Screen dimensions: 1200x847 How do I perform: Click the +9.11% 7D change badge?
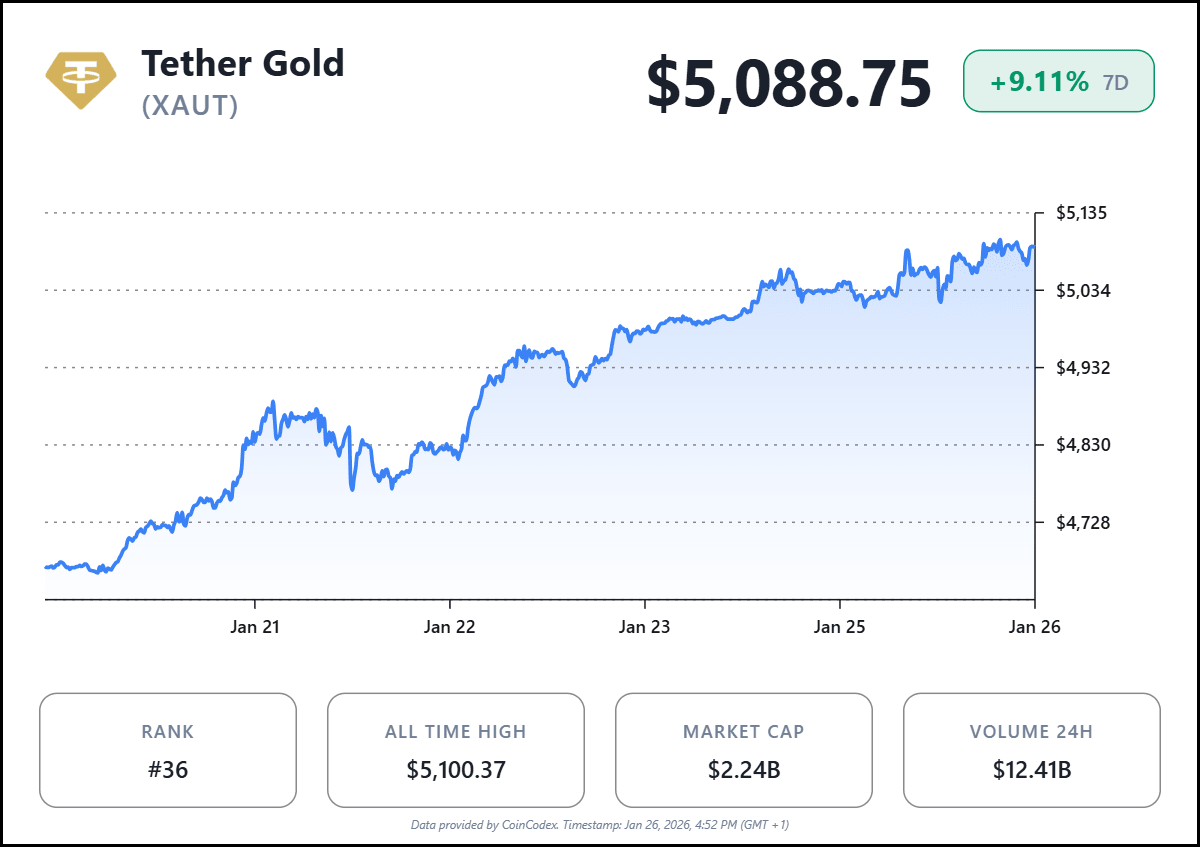point(1058,81)
